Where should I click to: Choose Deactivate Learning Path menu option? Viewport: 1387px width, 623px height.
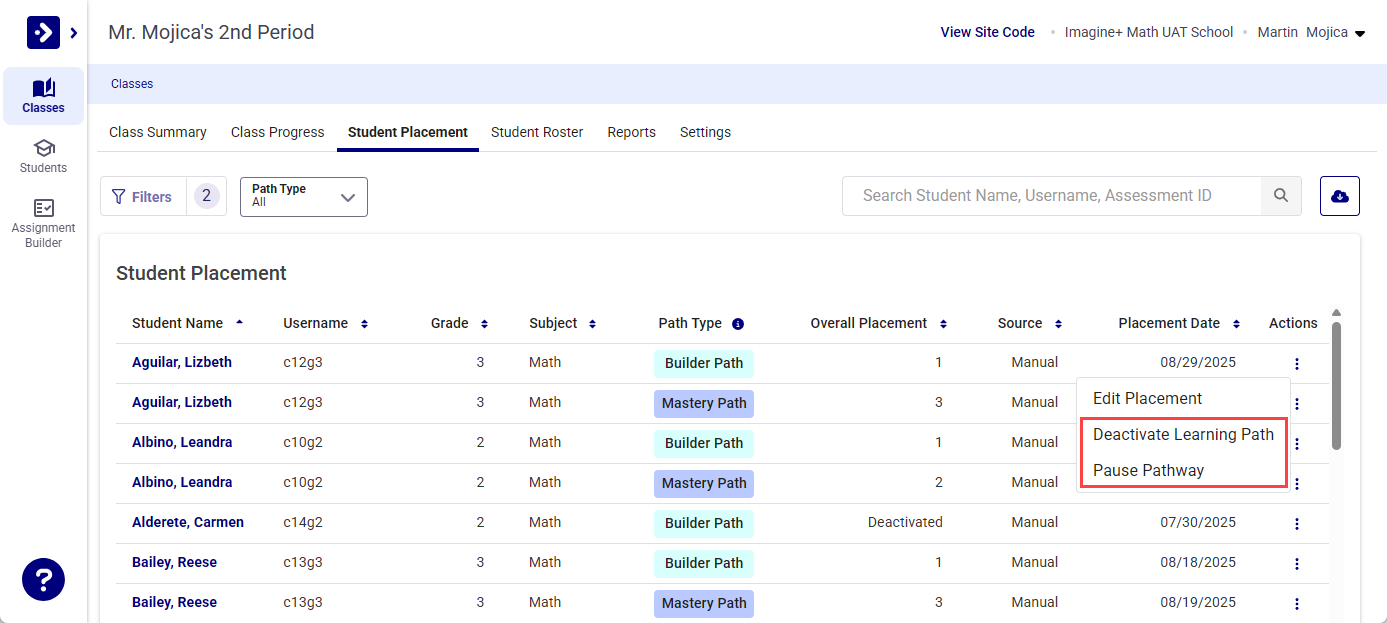(1183, 434)
